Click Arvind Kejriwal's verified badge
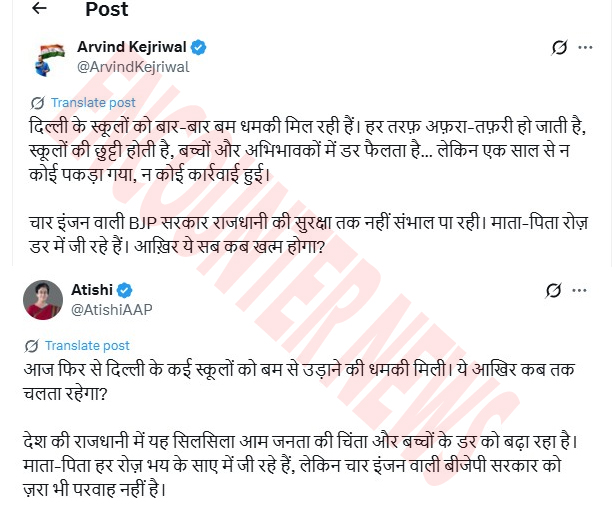Screen dimensions: 613x510 (199, 47)
